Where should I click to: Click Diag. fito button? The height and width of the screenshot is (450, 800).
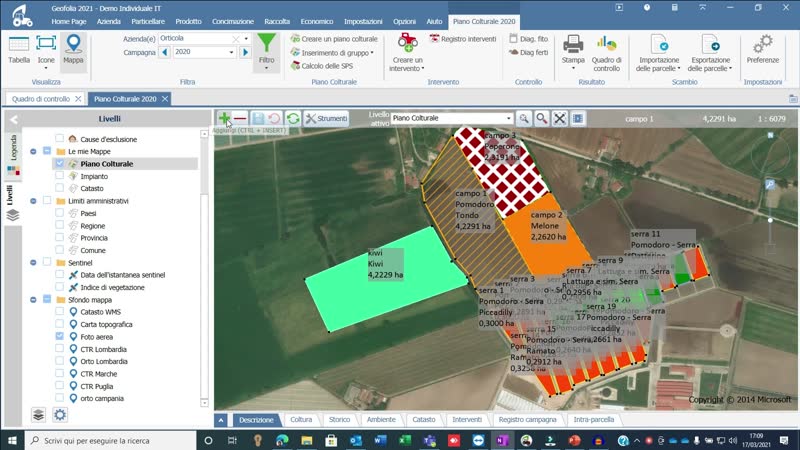529,39
